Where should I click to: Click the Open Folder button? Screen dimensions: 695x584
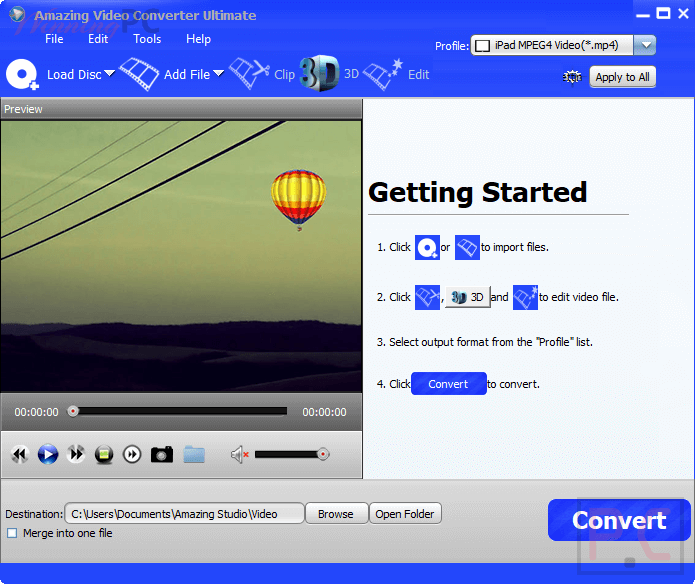click(x=405, y=514)
